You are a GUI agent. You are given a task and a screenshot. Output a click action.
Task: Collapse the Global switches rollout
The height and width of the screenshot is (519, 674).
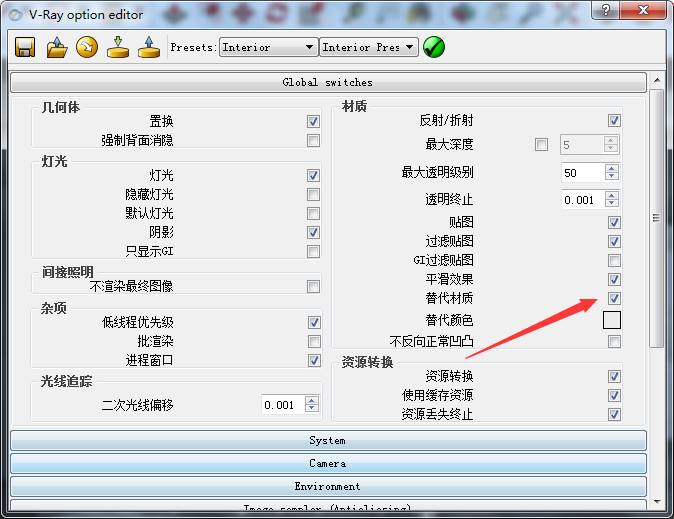tap(328, 82)
